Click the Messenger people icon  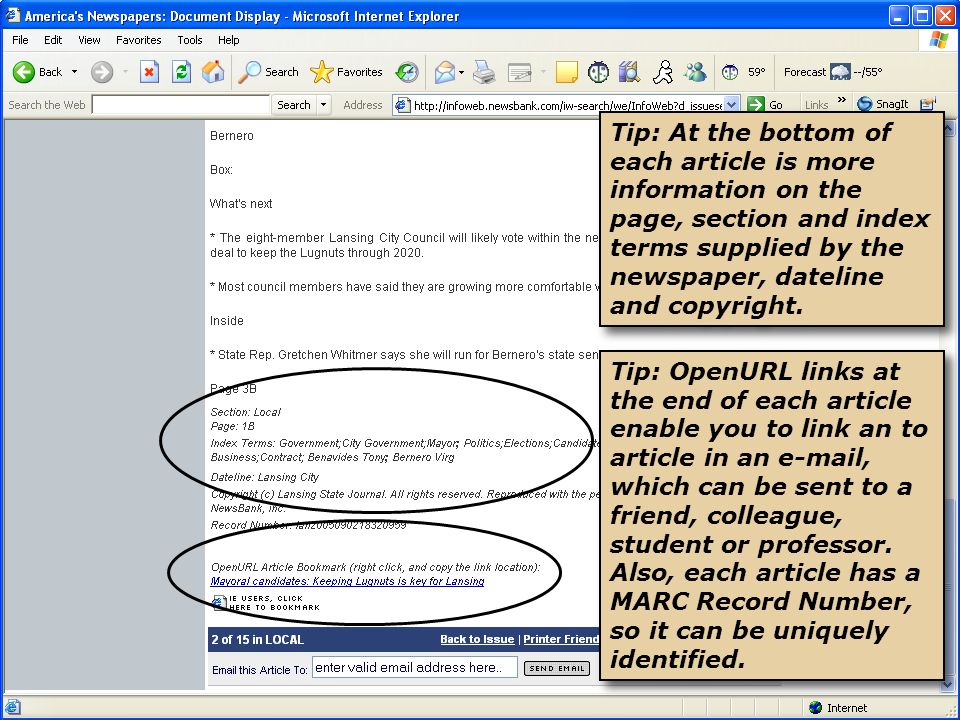pyautogui.click(x=696, y=72)
